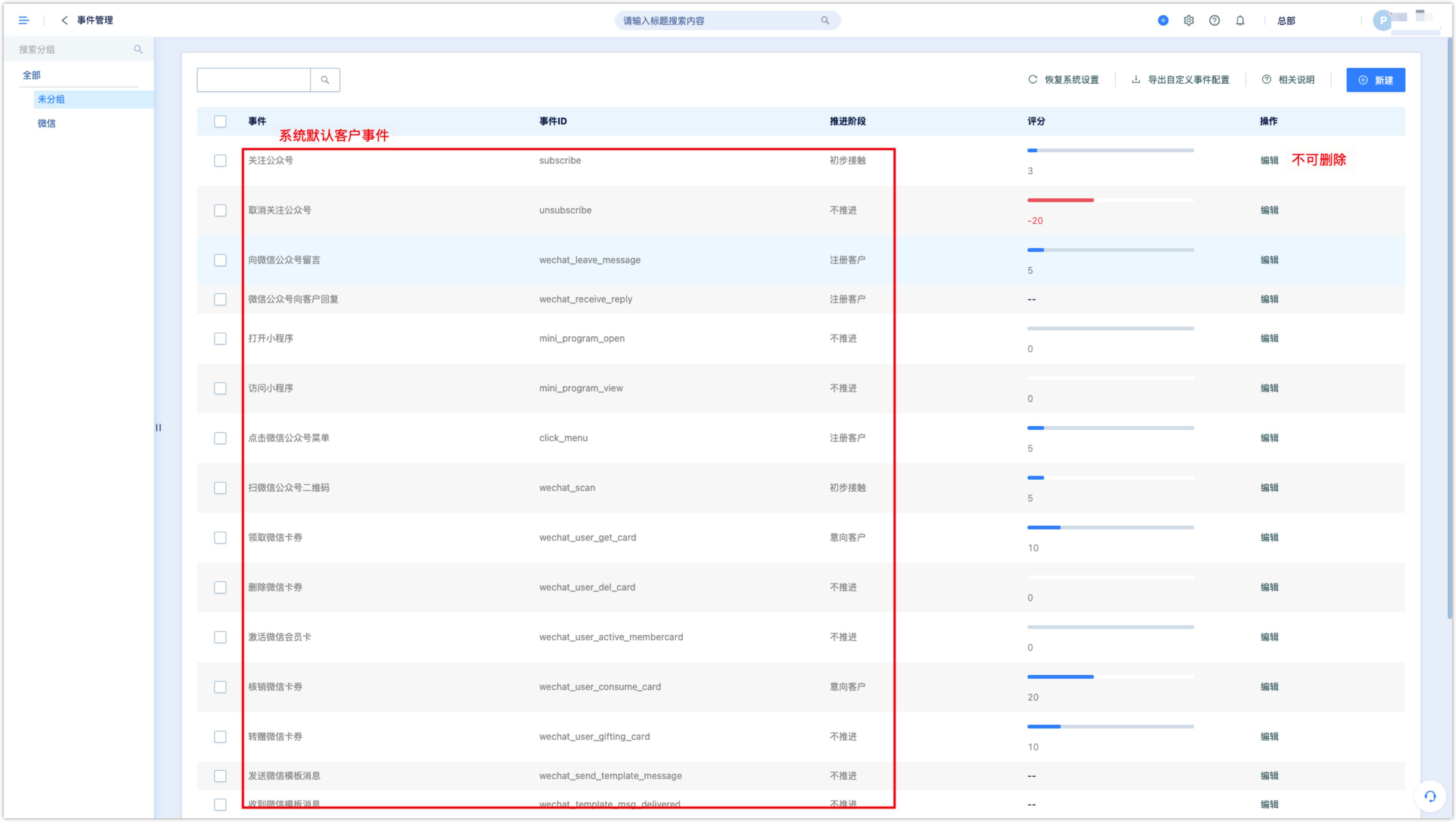
Task: Click 编辑 for wechat_send_template_message event
Action: tap(1269, 776)
